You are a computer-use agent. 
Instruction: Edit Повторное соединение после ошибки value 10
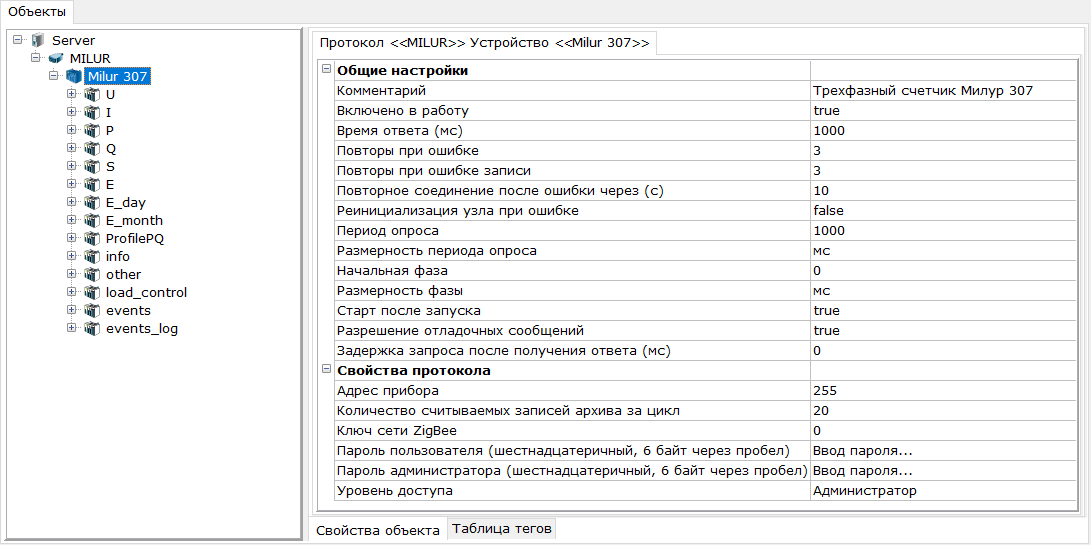click(942, 191)
